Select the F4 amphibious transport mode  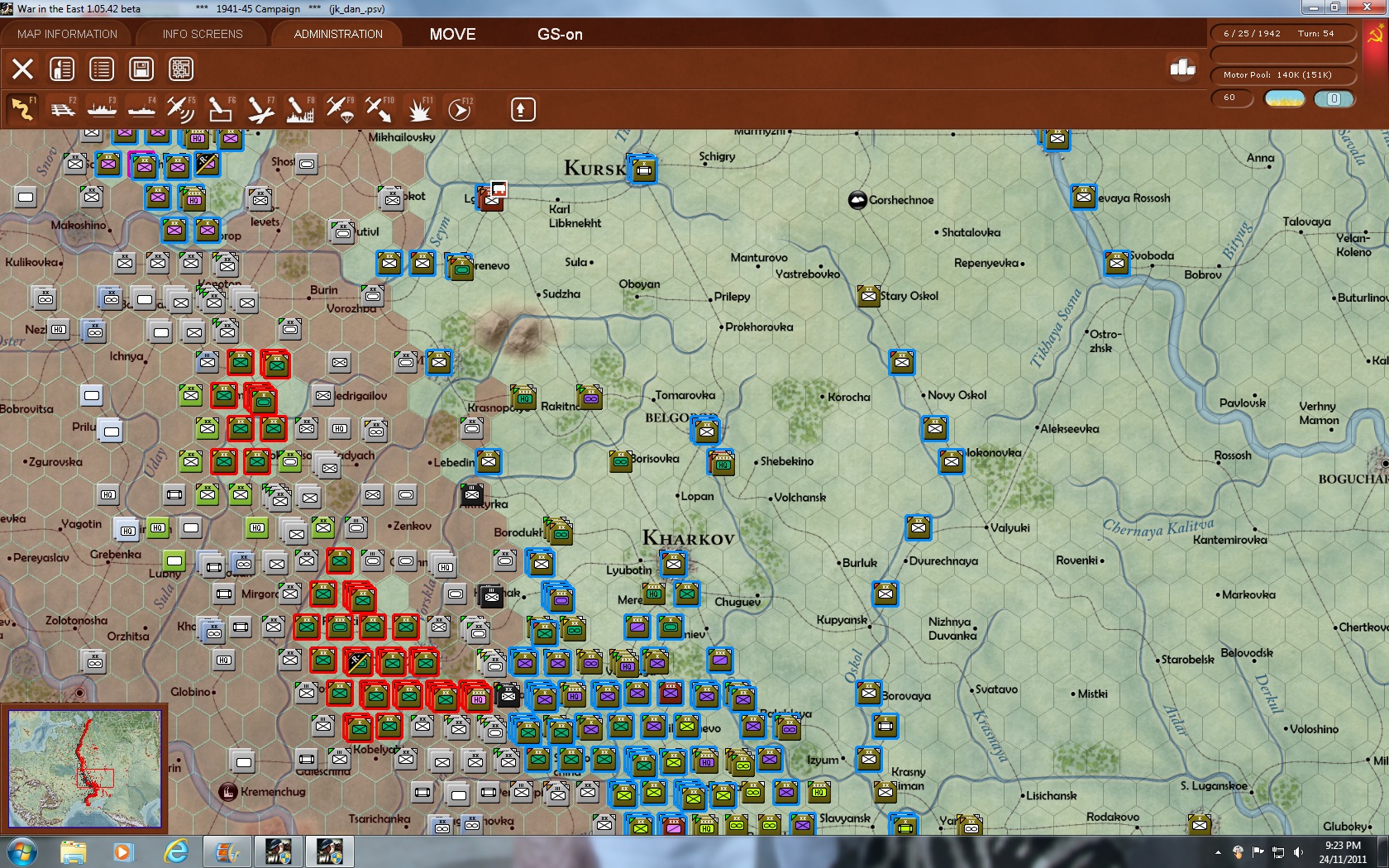tap(141, 109)
